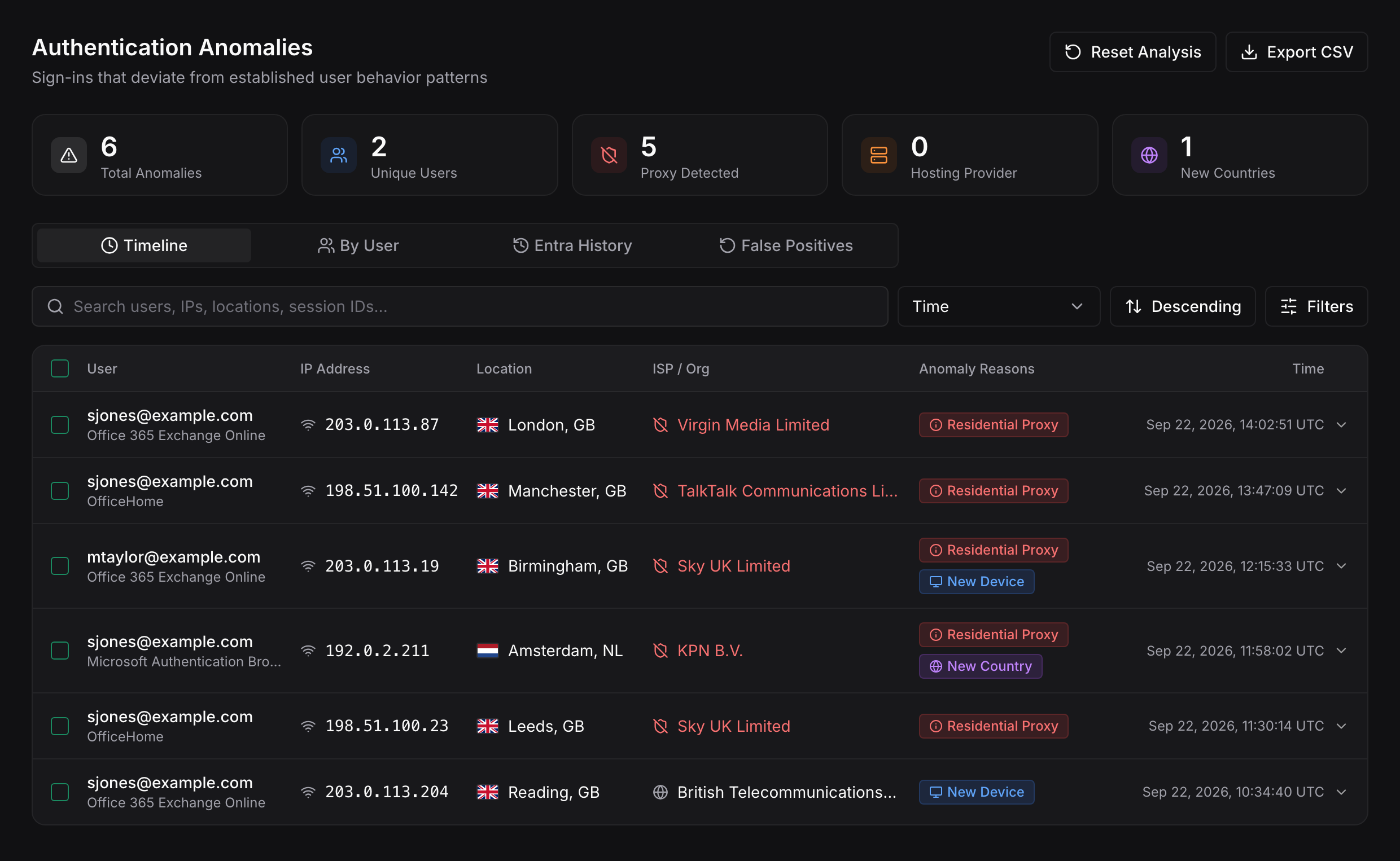Expand the row timestamped 11:58:02 UTC
The image size is (1400, 861).
pyautogui.click(x=1341, y=651)
